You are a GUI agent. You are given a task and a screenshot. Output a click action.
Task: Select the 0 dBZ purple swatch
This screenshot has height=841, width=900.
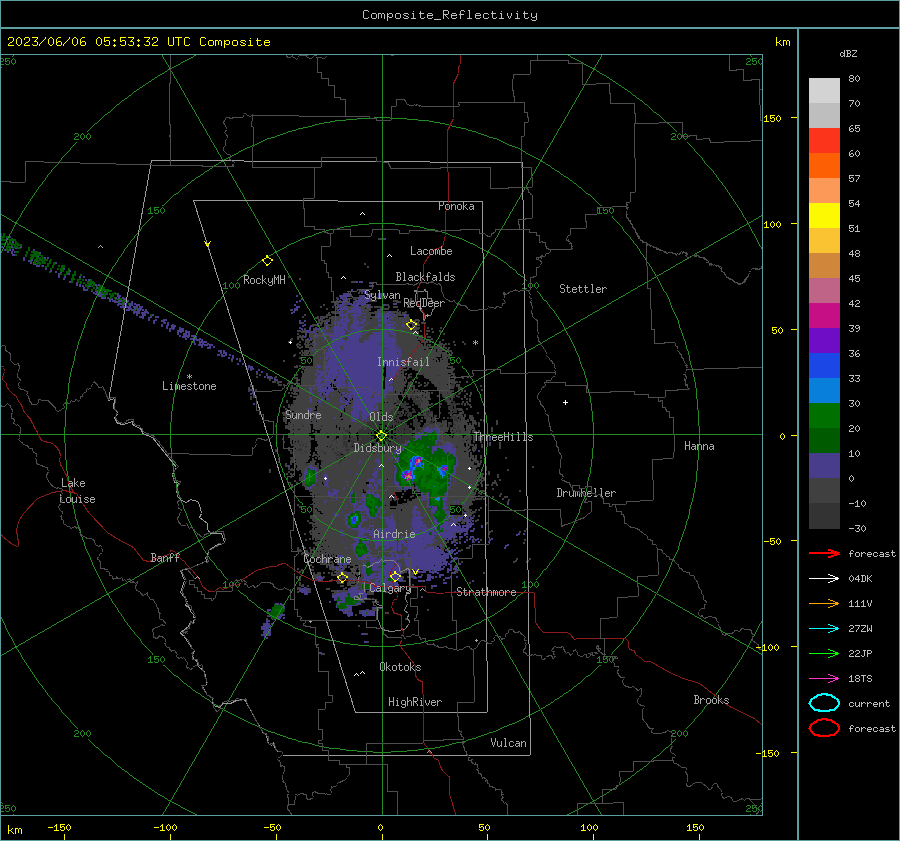824,465
